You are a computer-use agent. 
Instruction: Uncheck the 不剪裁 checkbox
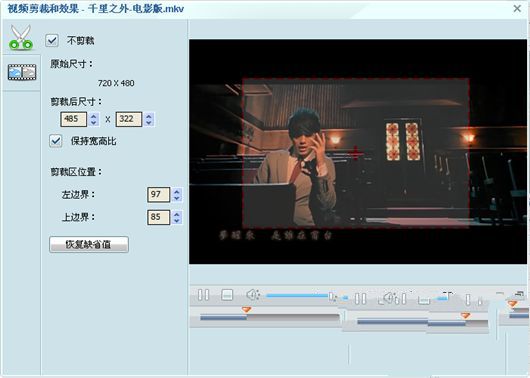tap(52, 40)
